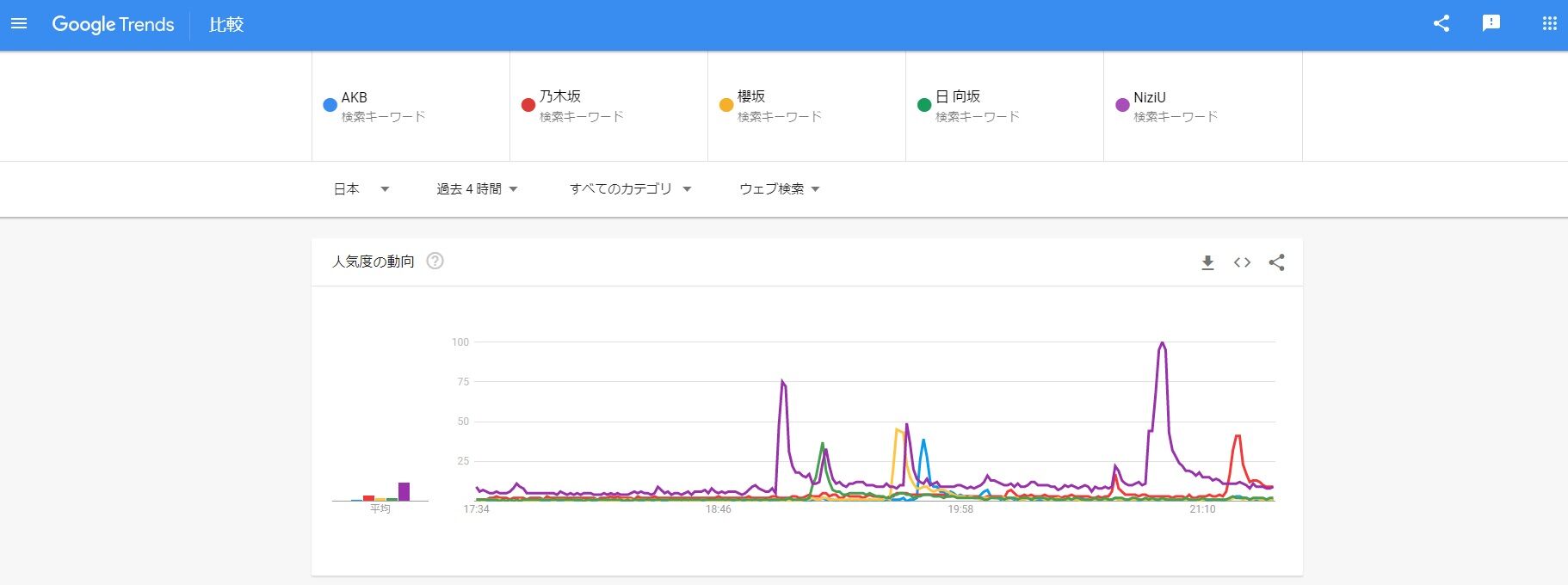Expand the すべてのカテゴリ dropdown
Image resolution: width=1568 pixels, height=585 pixels.
(630, 189)
